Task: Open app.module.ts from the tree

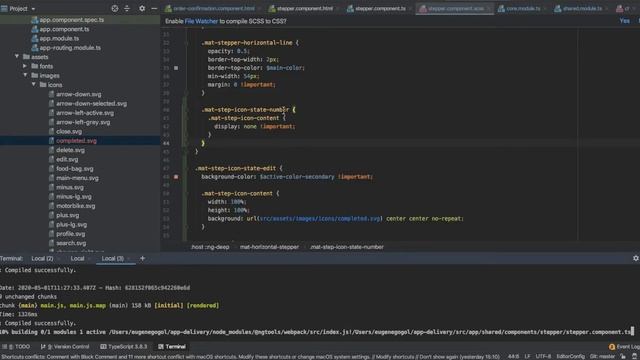Action: click(x=59, y=38)
